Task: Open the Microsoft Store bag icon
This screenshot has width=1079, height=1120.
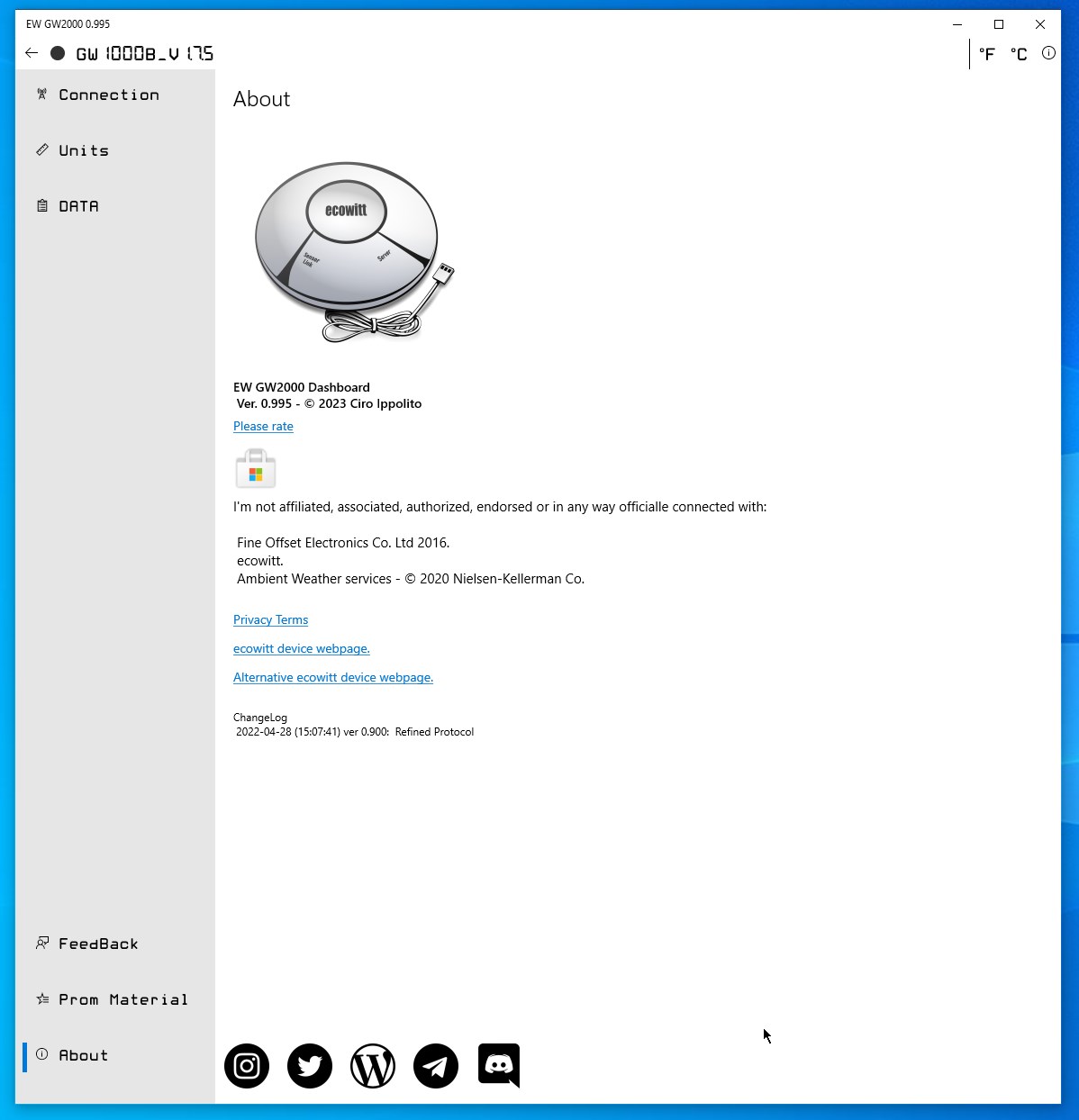Action: tap(255, 468)
